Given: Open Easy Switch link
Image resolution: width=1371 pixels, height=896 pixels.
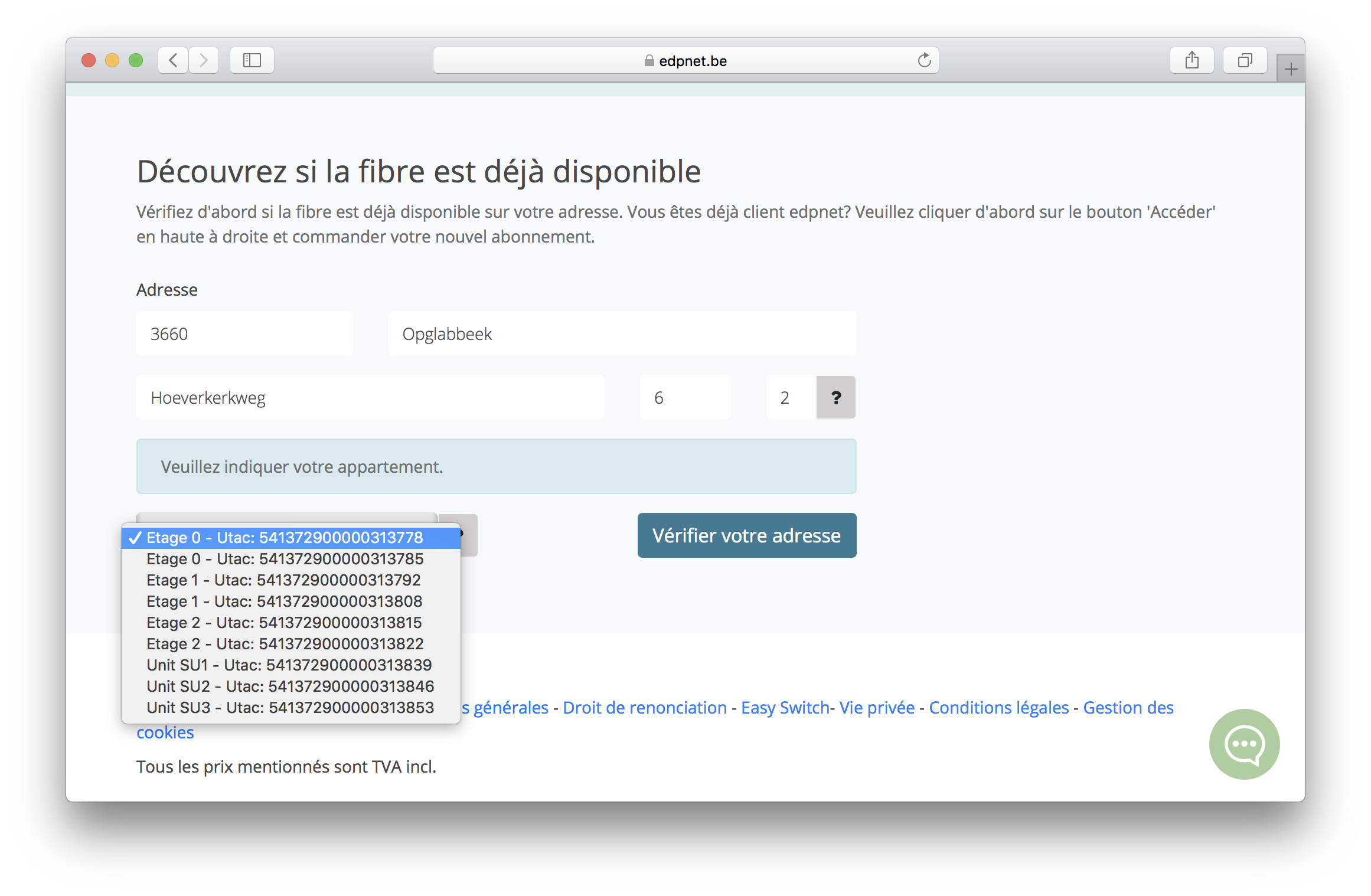Looking at the screenshot, I should click(x=785, y=708).
